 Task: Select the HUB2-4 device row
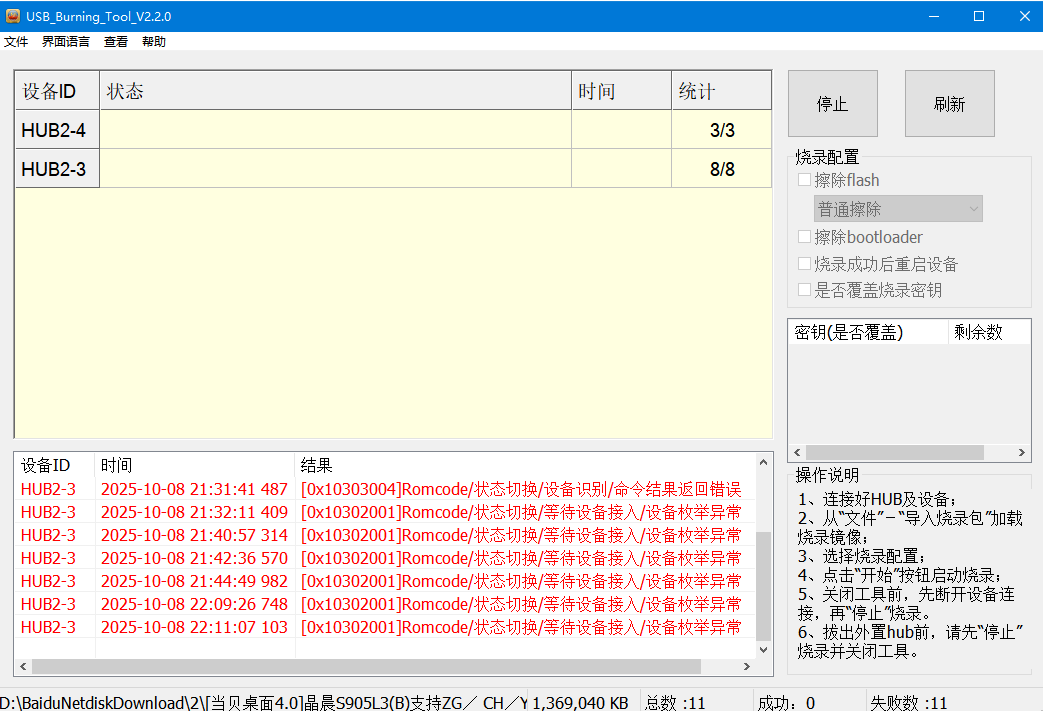[57, 130]
